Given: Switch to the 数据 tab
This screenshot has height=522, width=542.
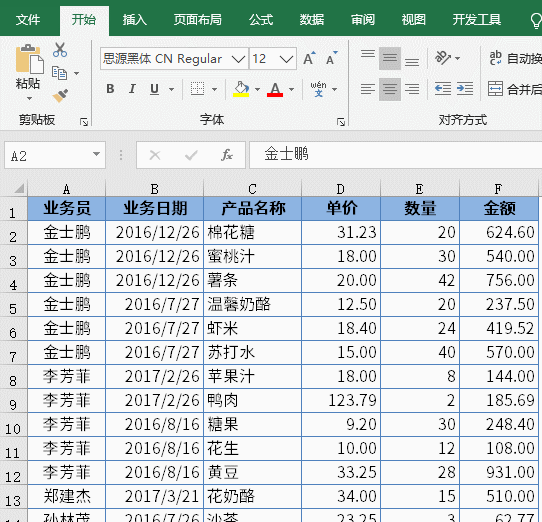Looking at the screenshot, I should click(x=312, y=20).
